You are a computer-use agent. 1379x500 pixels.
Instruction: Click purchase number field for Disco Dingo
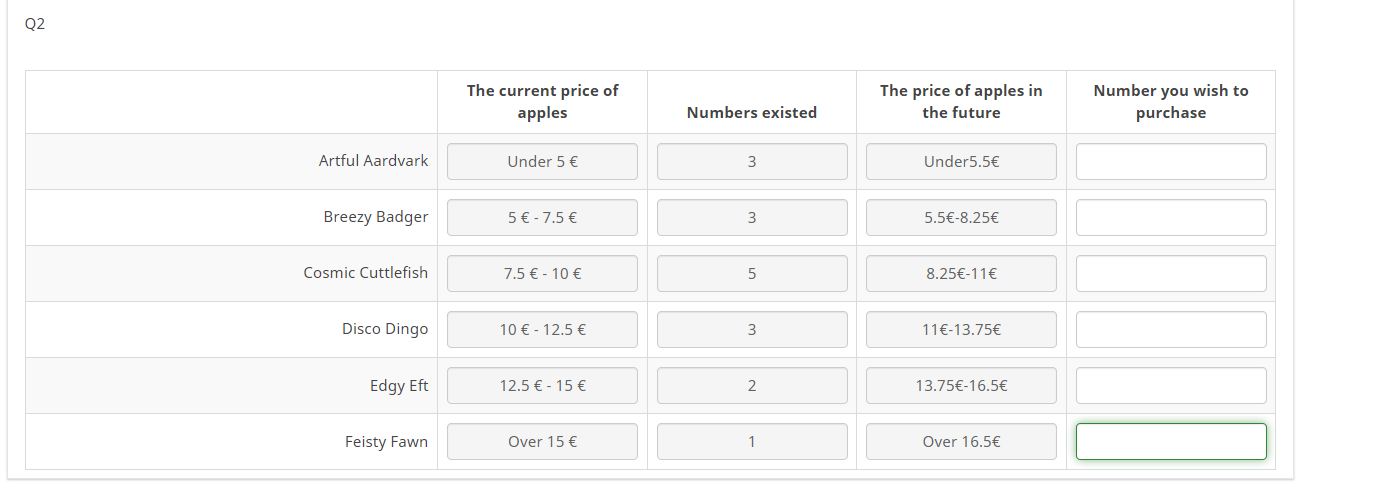[1171, 330]
